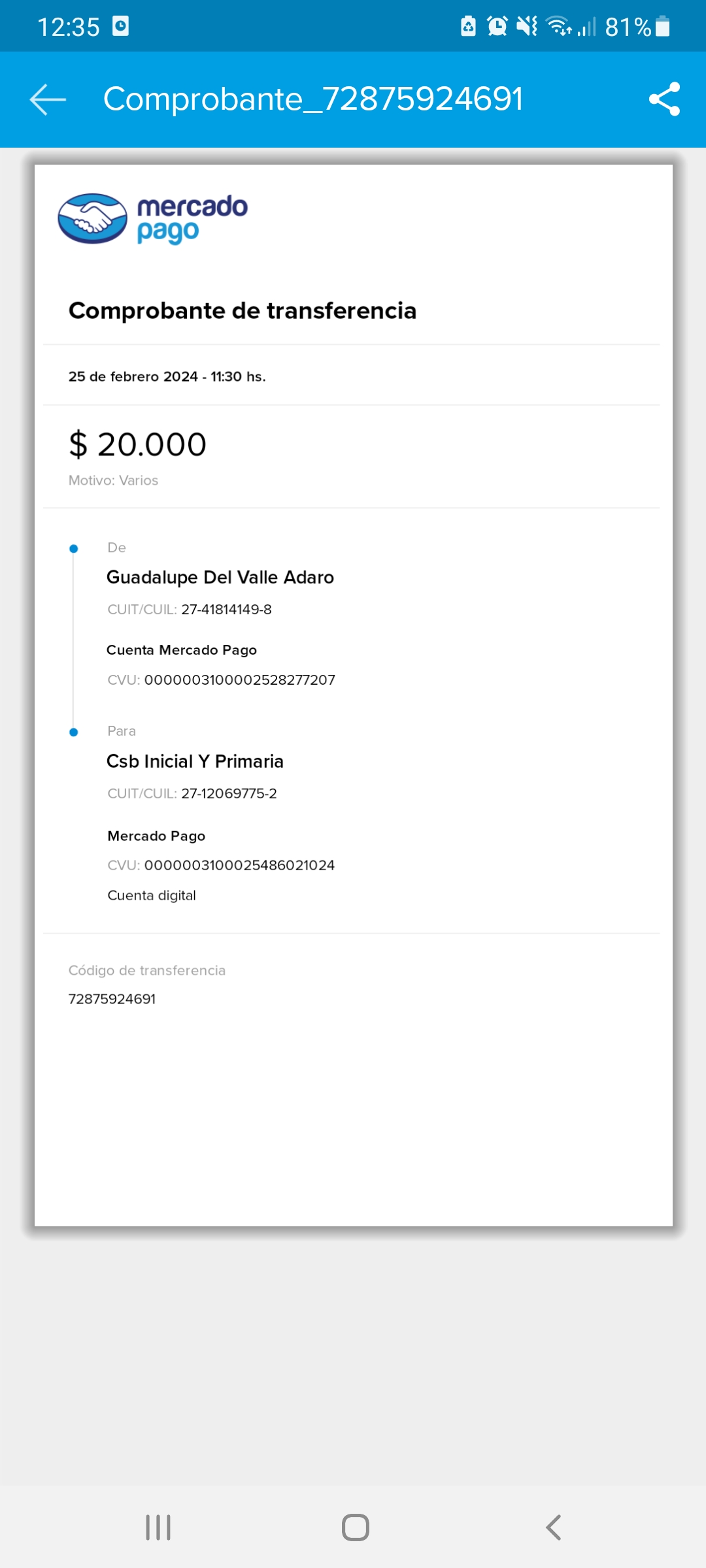Open Android recent apps button
This screenshot has height=1568, width=706.
point(158,1527)
